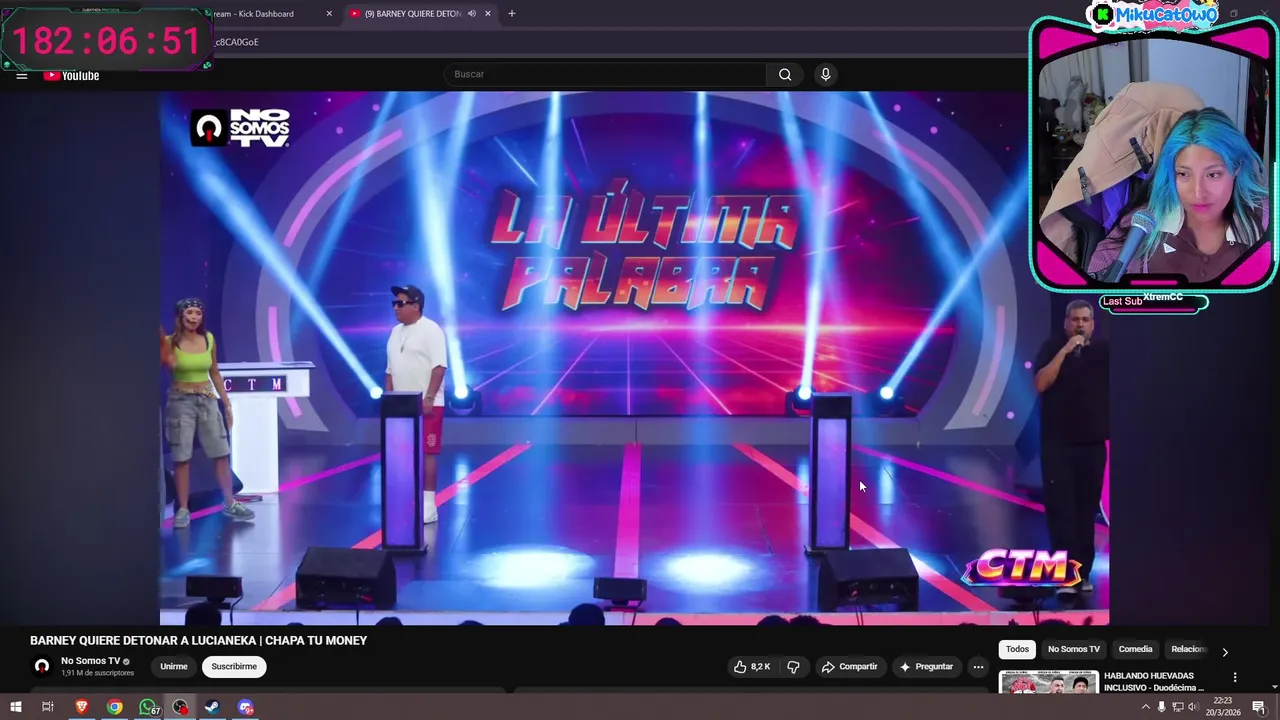Launch Brave browser from the taskbar

[82, 707]
